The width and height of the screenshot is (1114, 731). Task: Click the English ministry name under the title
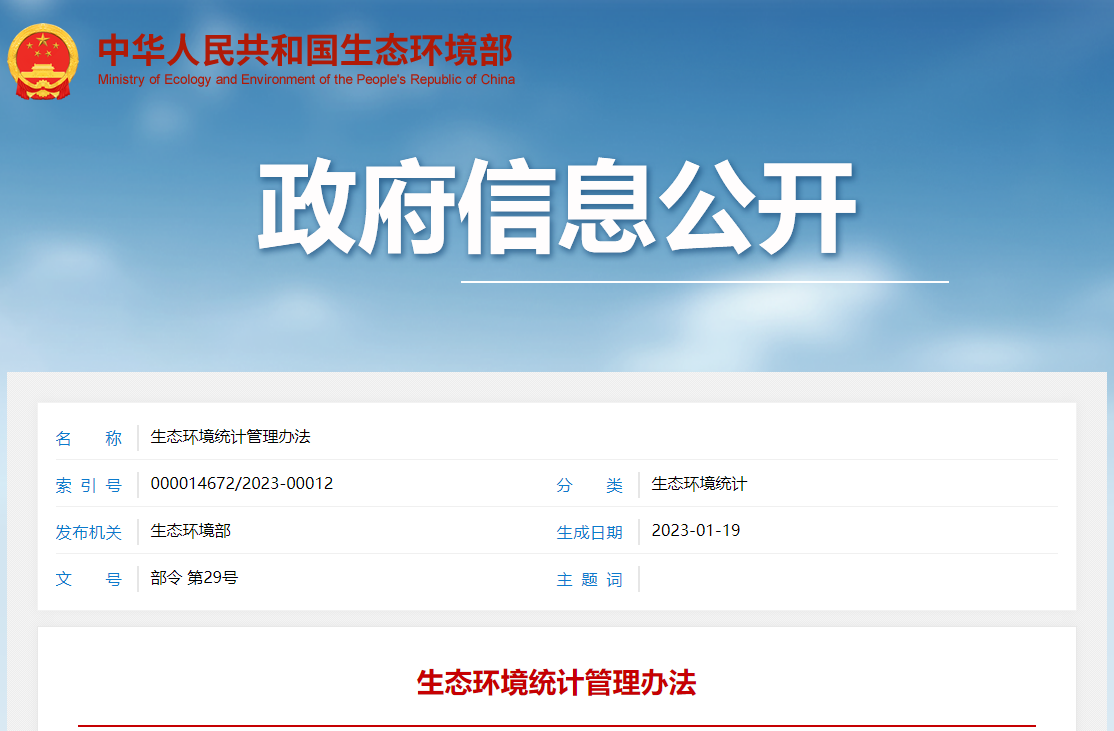pos(306,80)
